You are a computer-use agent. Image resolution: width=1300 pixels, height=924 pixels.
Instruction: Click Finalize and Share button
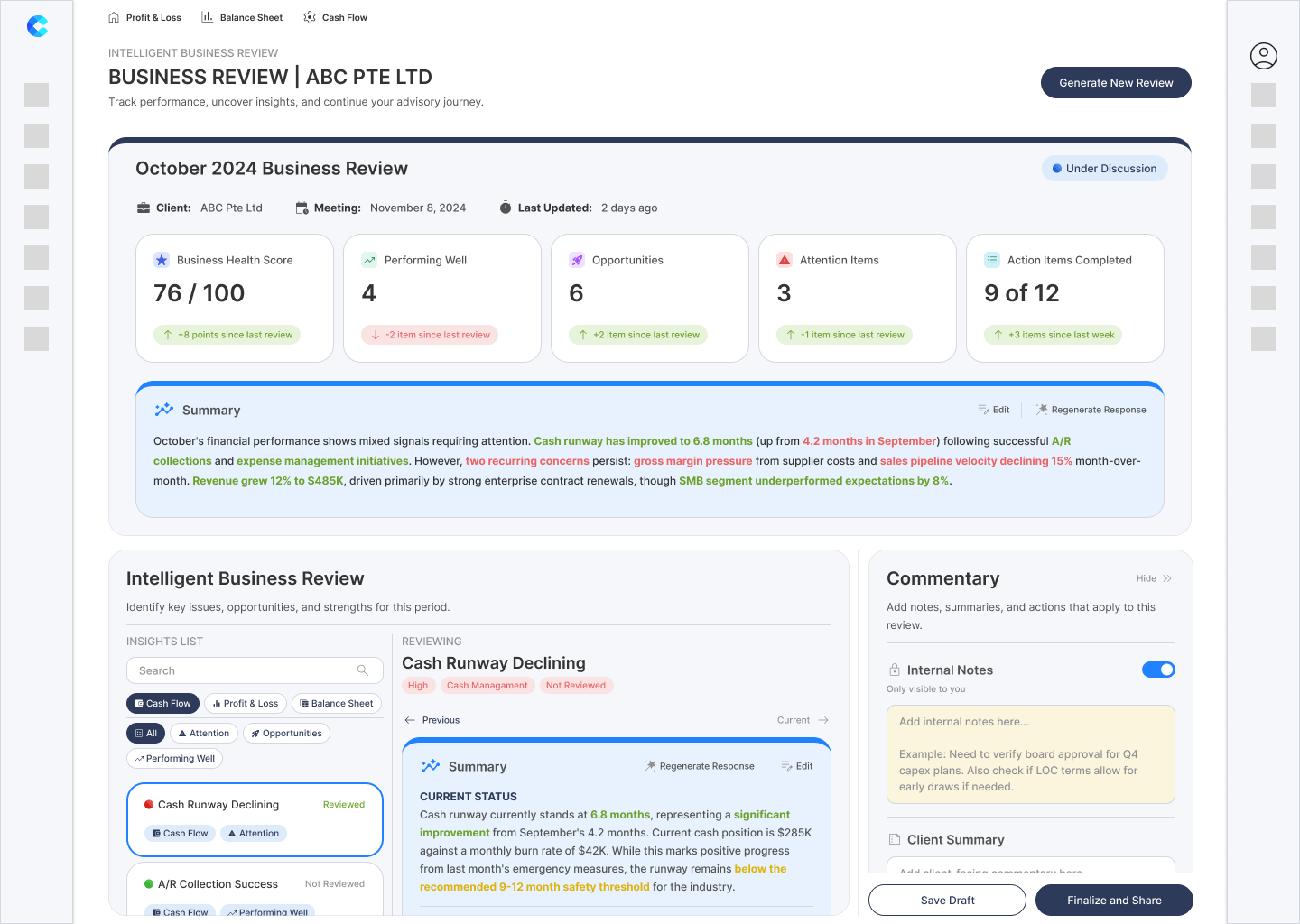click(1114, 901)
